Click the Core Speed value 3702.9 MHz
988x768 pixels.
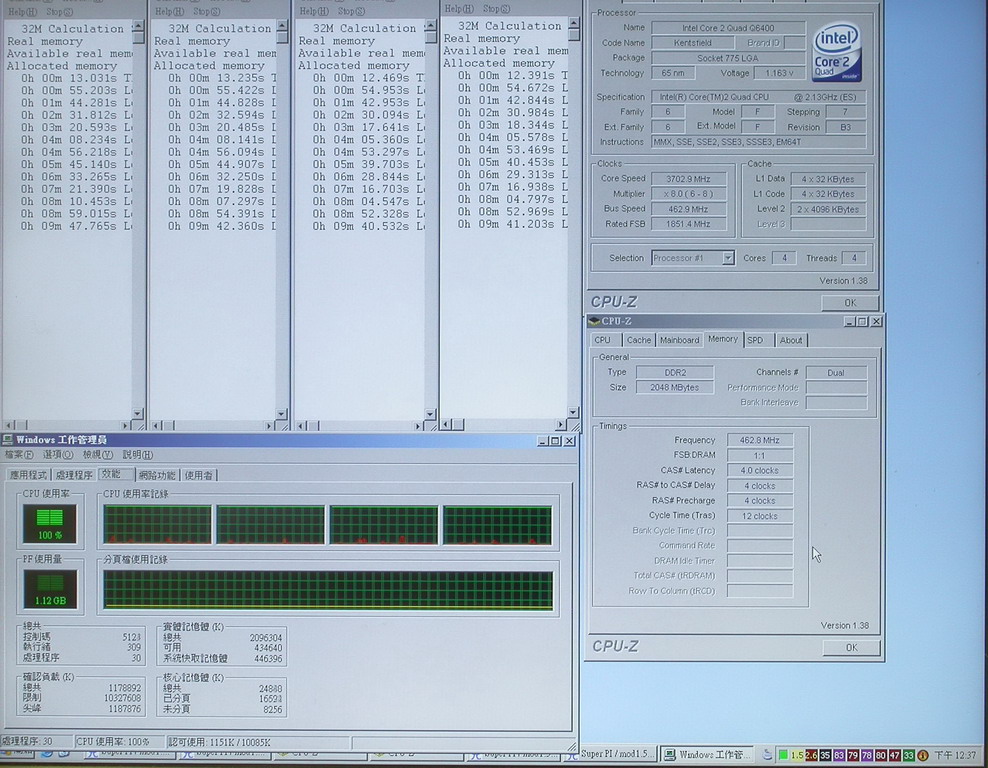pyautogui.click(x=688, y=179)
